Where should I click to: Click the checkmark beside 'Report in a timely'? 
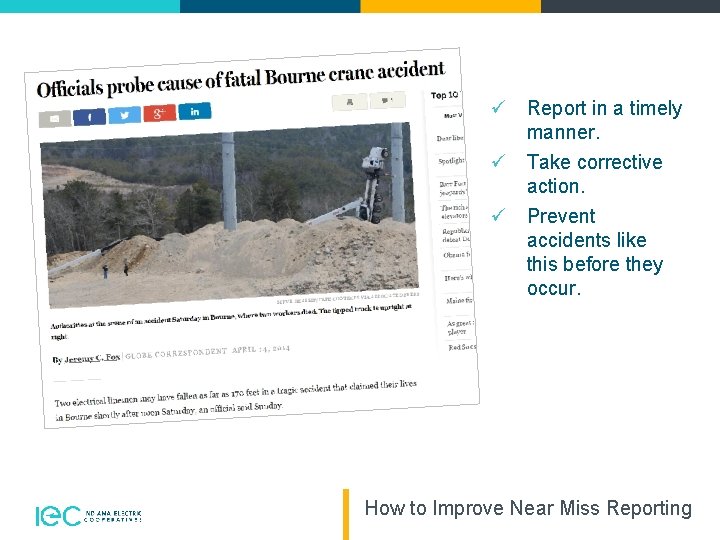tap(498, 107)
